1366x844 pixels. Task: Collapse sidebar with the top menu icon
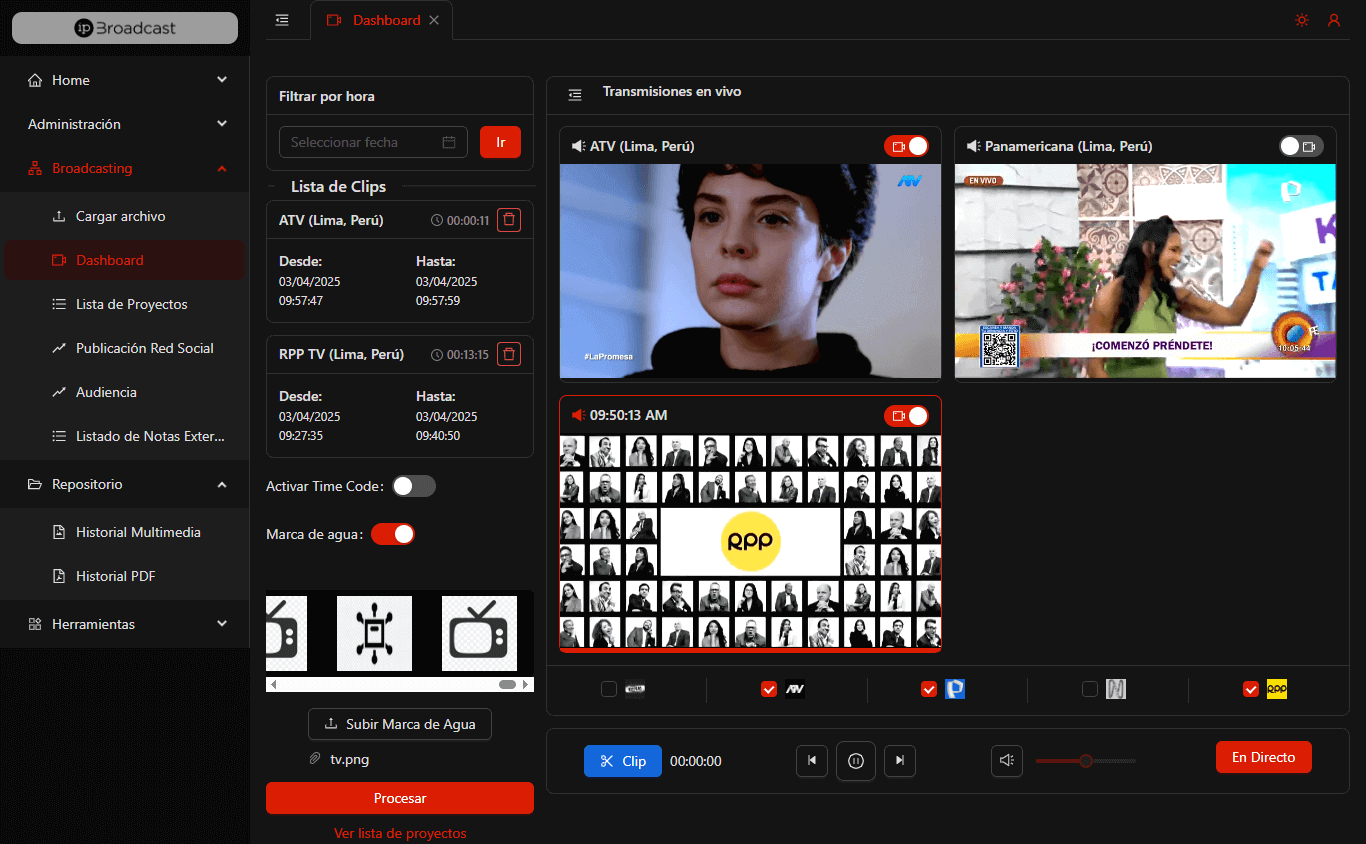click(x=282, y=20)
